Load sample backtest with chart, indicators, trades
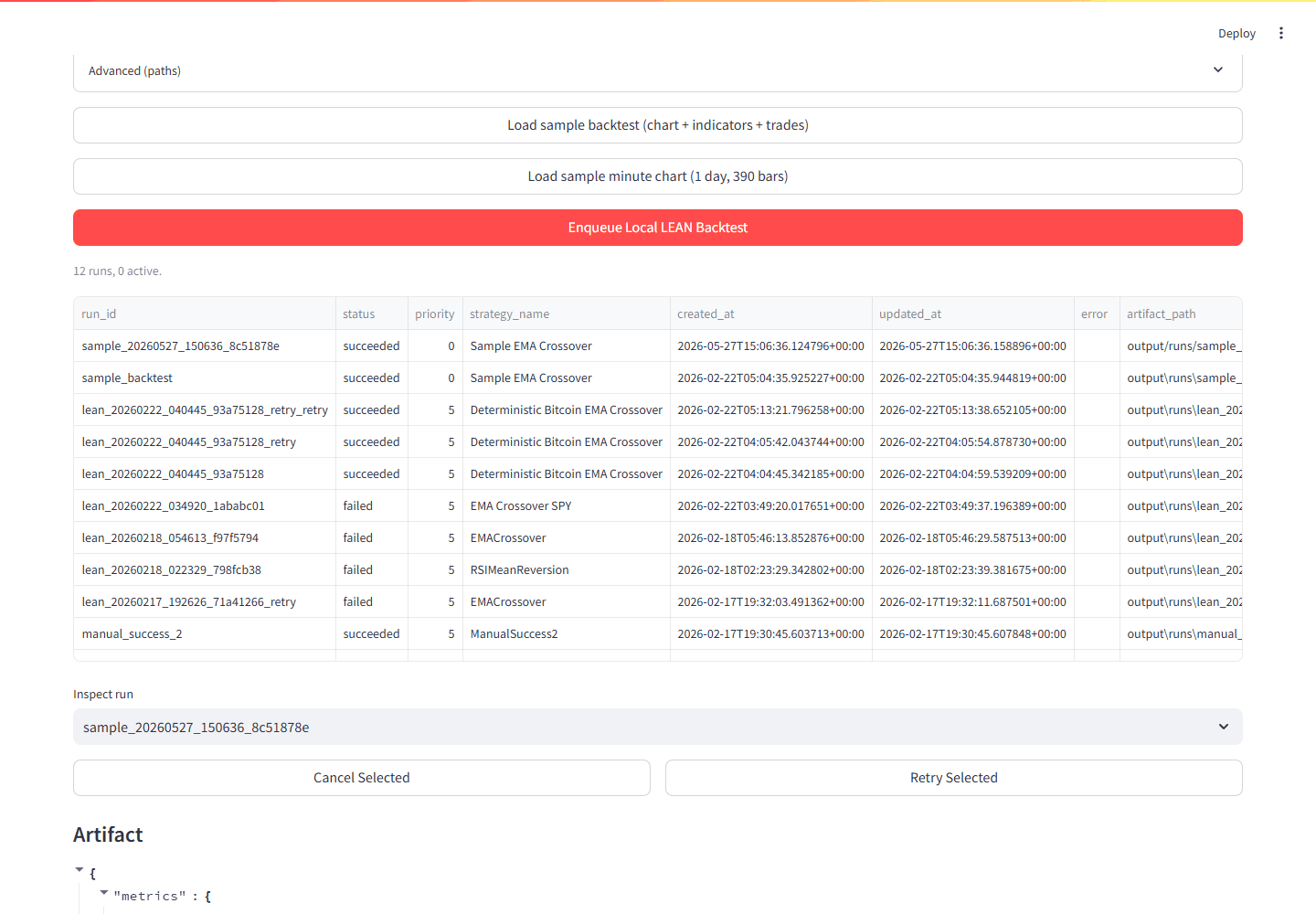This screenshot has height=914, width=1316. coord(658,125)
